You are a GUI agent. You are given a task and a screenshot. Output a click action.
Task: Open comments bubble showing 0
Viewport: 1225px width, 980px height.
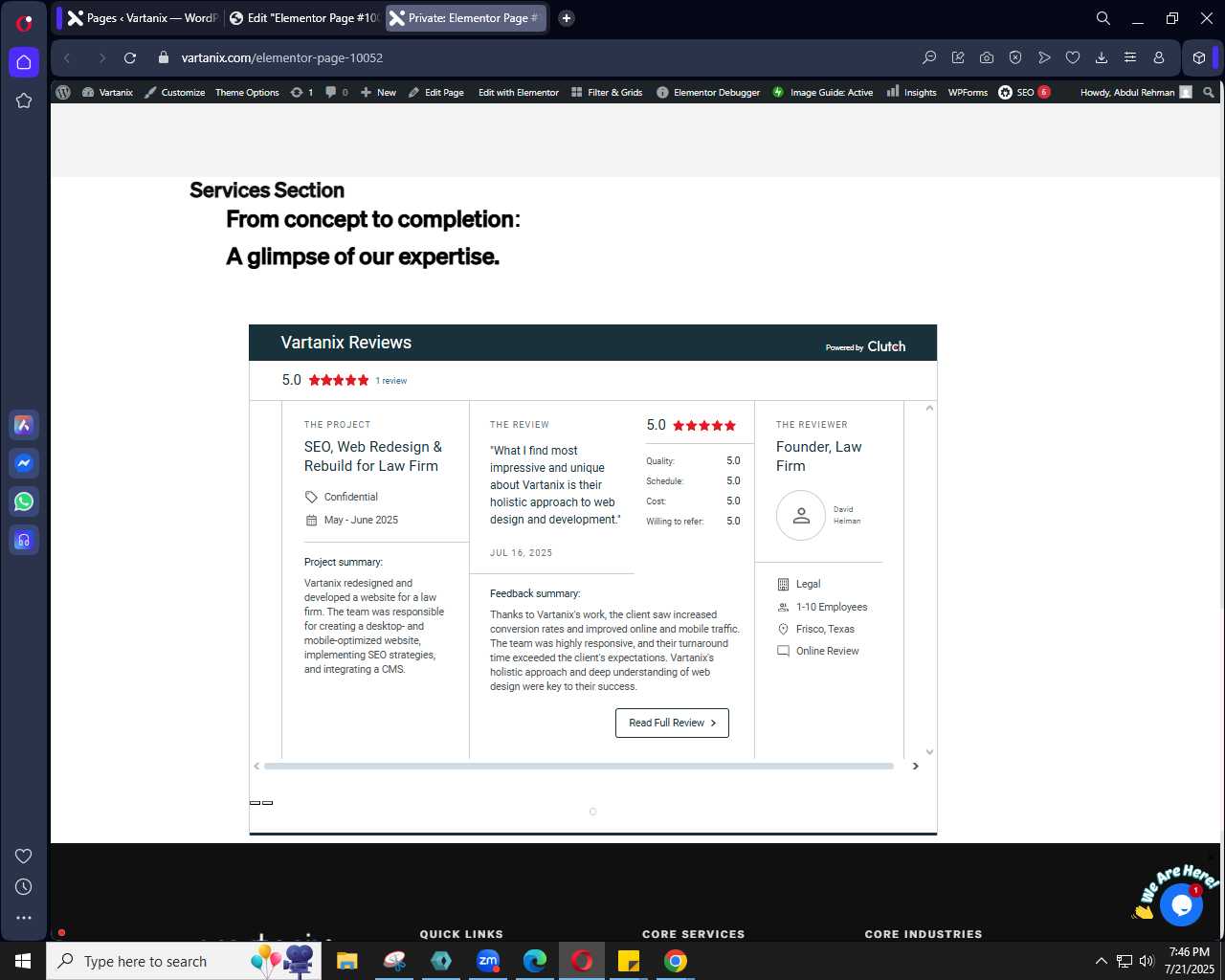[337, 92]
